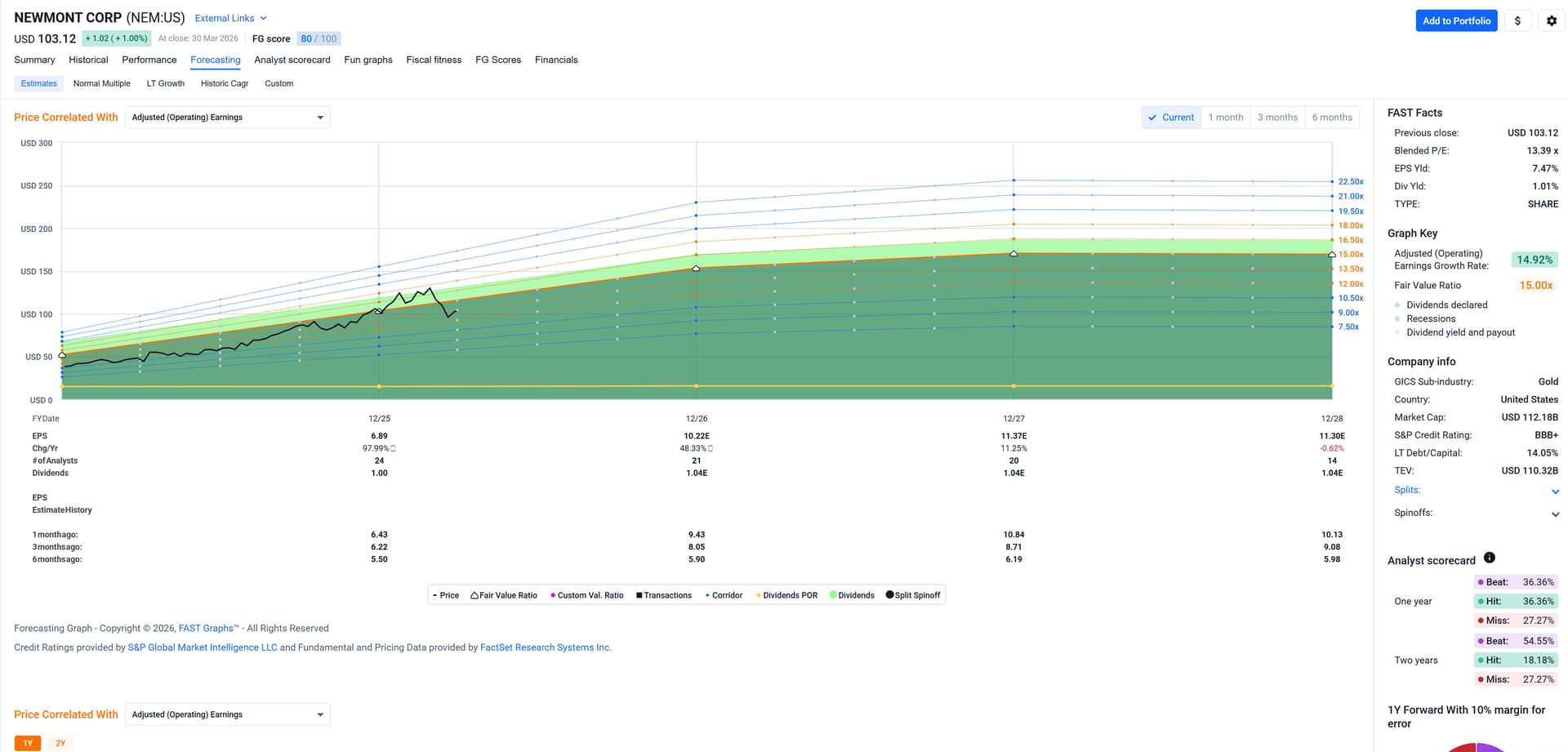Toggle the Corridor legend dot
Viewport: 1568px width, 752px height.
707,595
